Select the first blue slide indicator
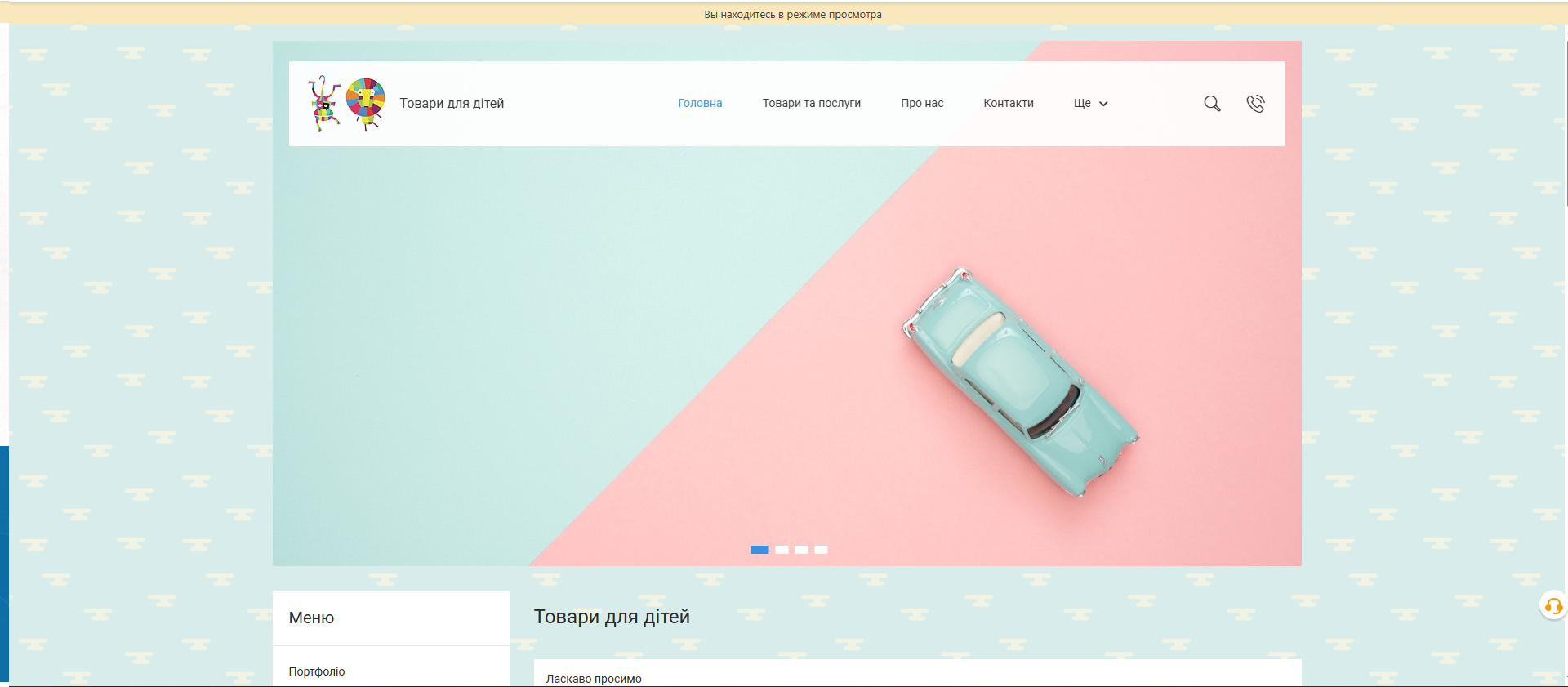Image resolution: width=1568 pixels, height=687 pixels. pos(759,550)
